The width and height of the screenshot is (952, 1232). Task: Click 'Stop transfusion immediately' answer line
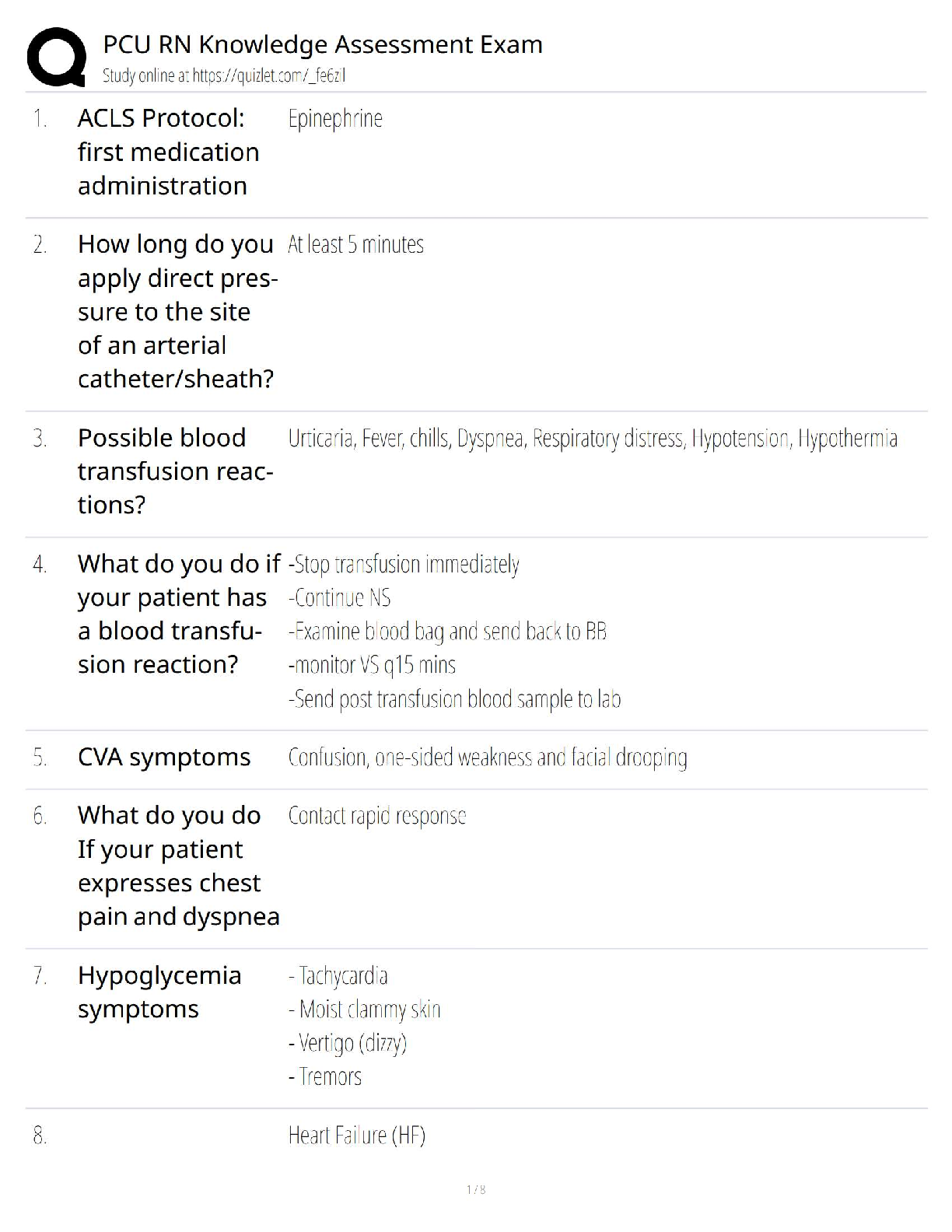pos(404,564)
